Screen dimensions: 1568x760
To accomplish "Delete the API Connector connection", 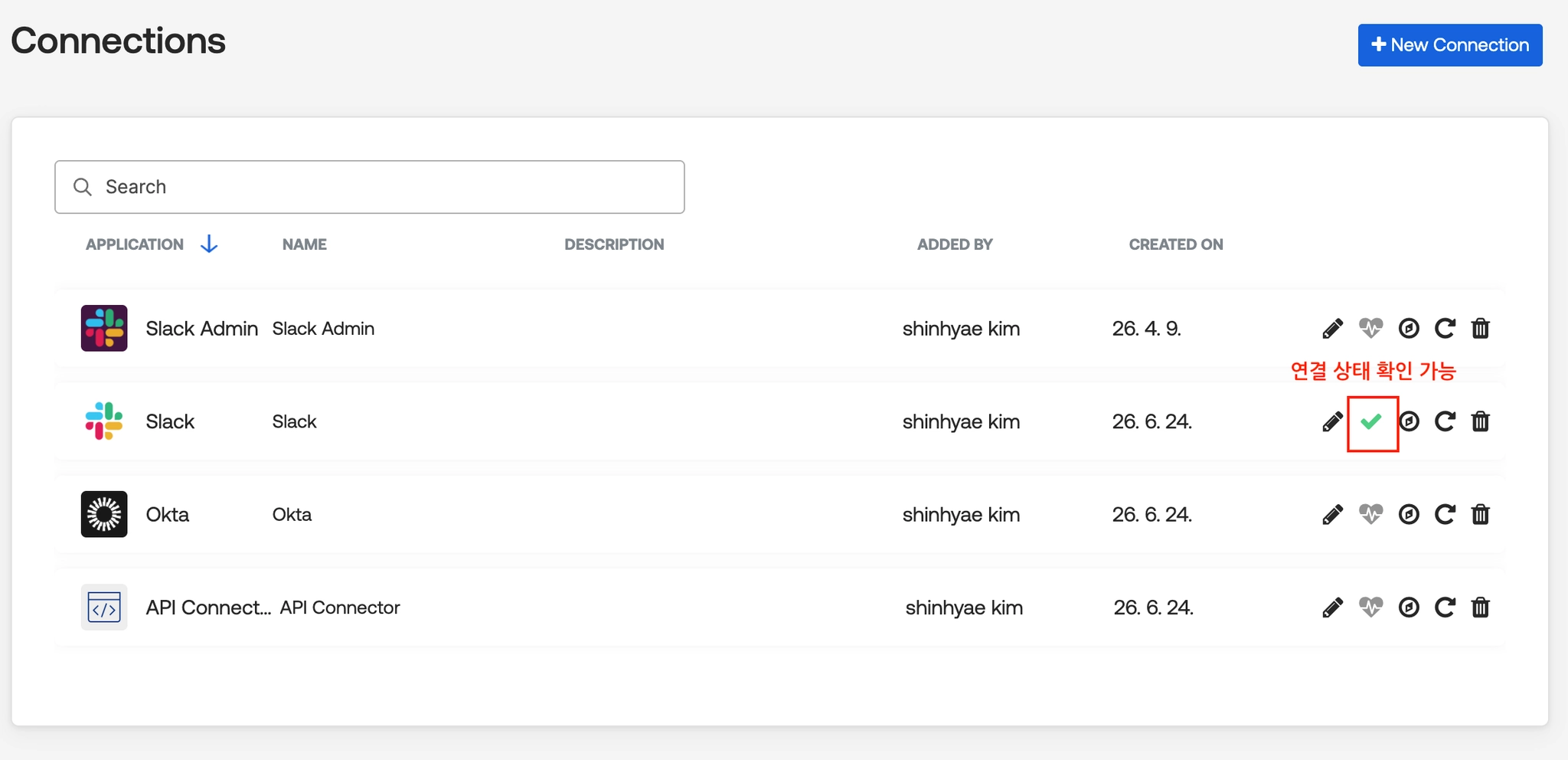I will 1481,608.
